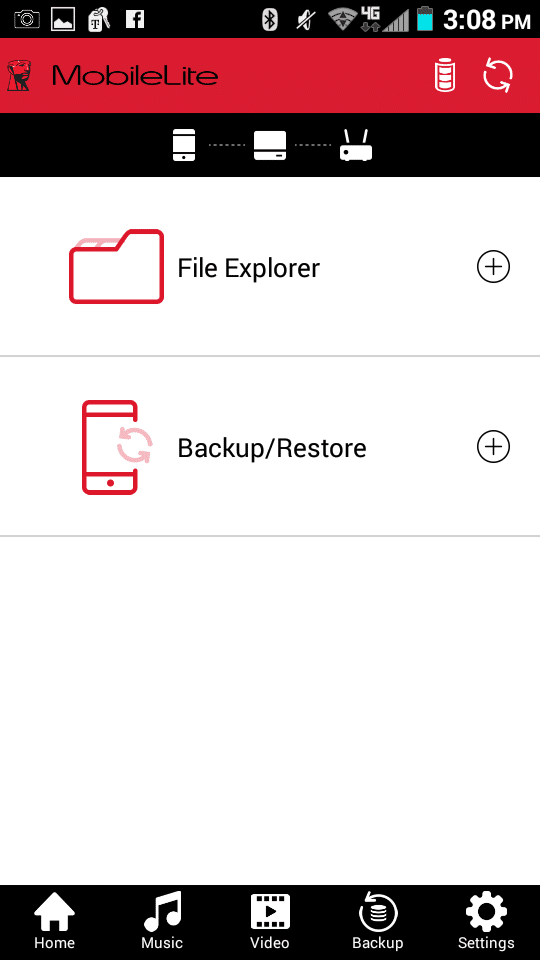Tap the MobileLite app title
This screenshot has height=960, width=540.
click(135, 76)
